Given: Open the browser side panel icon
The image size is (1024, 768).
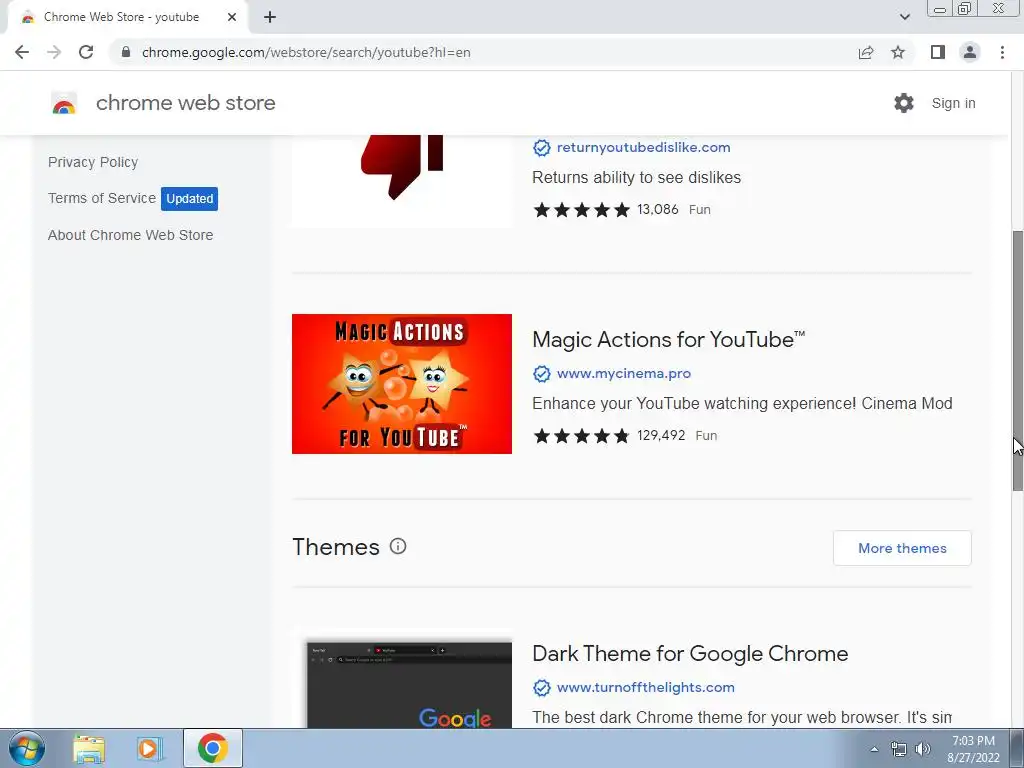Looking at the screenshot, I should (938, 52).
